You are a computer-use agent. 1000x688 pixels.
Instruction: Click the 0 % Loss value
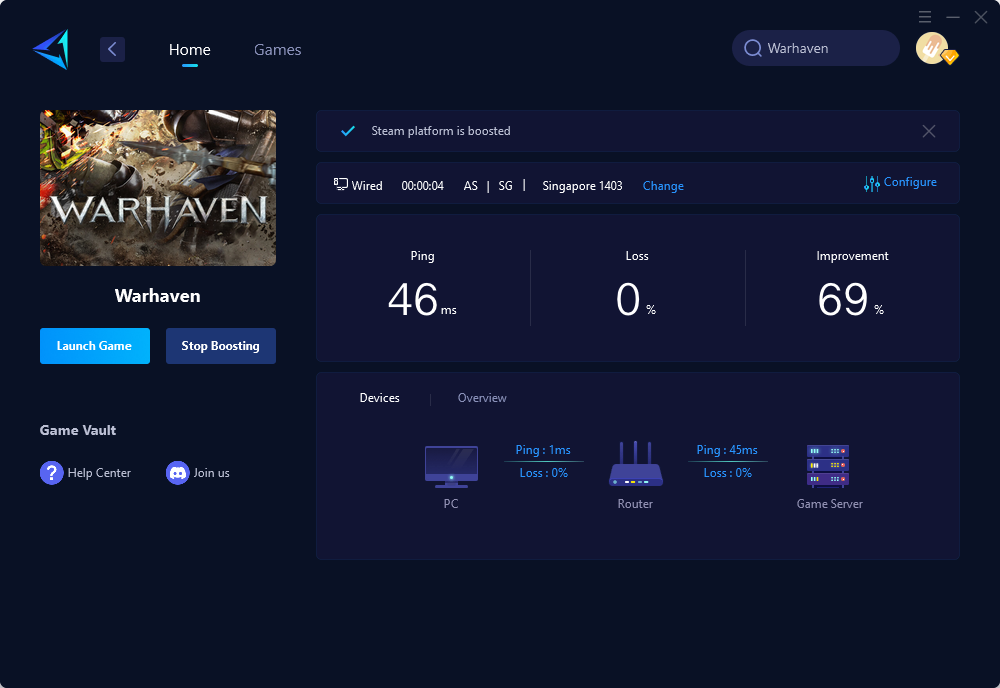click(x=636, y=300)
